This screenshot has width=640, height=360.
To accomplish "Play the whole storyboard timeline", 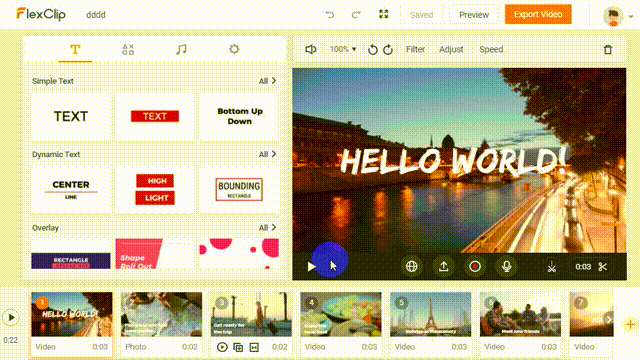I will [11, 318].
